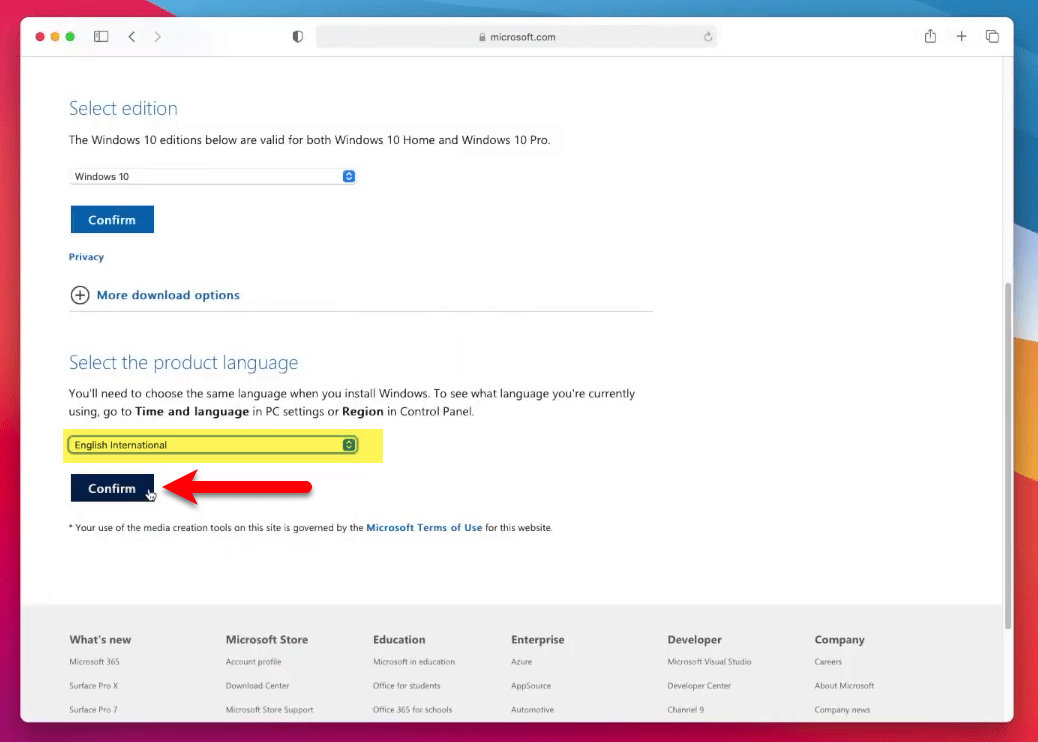Open Company news footer link

(842, 710)
